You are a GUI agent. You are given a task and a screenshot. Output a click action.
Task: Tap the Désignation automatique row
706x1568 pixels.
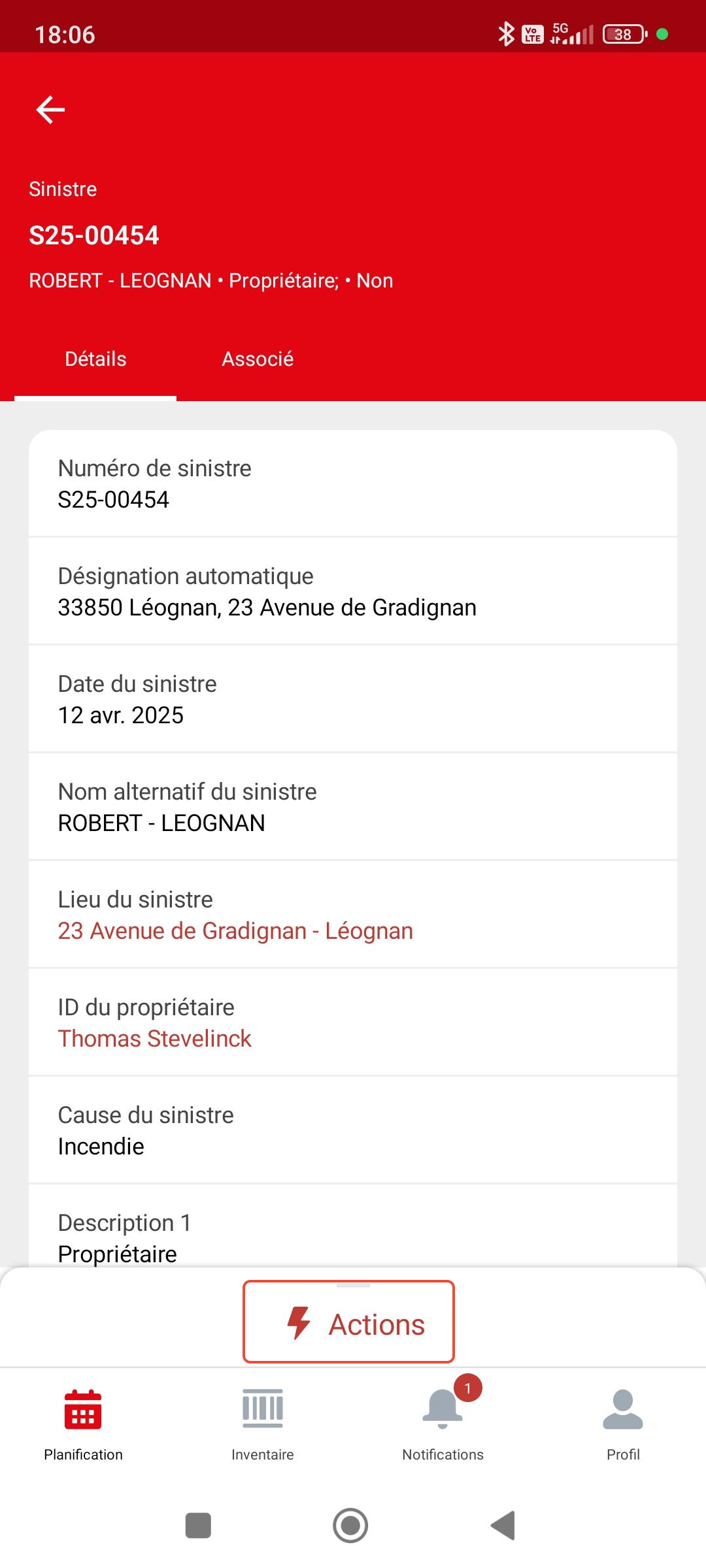pyautogui.click(x=353, y=591)
